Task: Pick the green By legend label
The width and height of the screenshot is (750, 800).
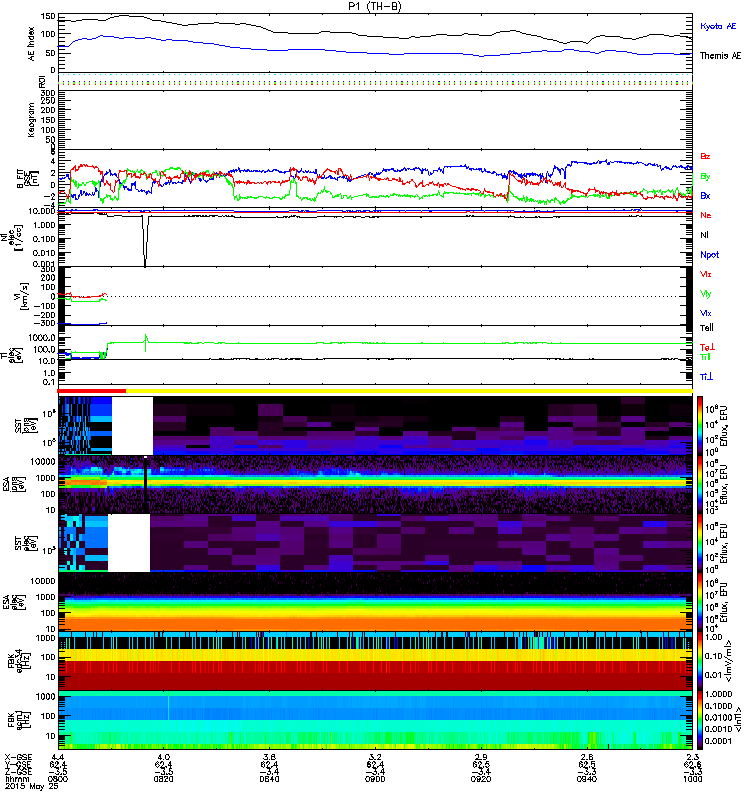Action: pyautogui.click(x=705, y=177)
